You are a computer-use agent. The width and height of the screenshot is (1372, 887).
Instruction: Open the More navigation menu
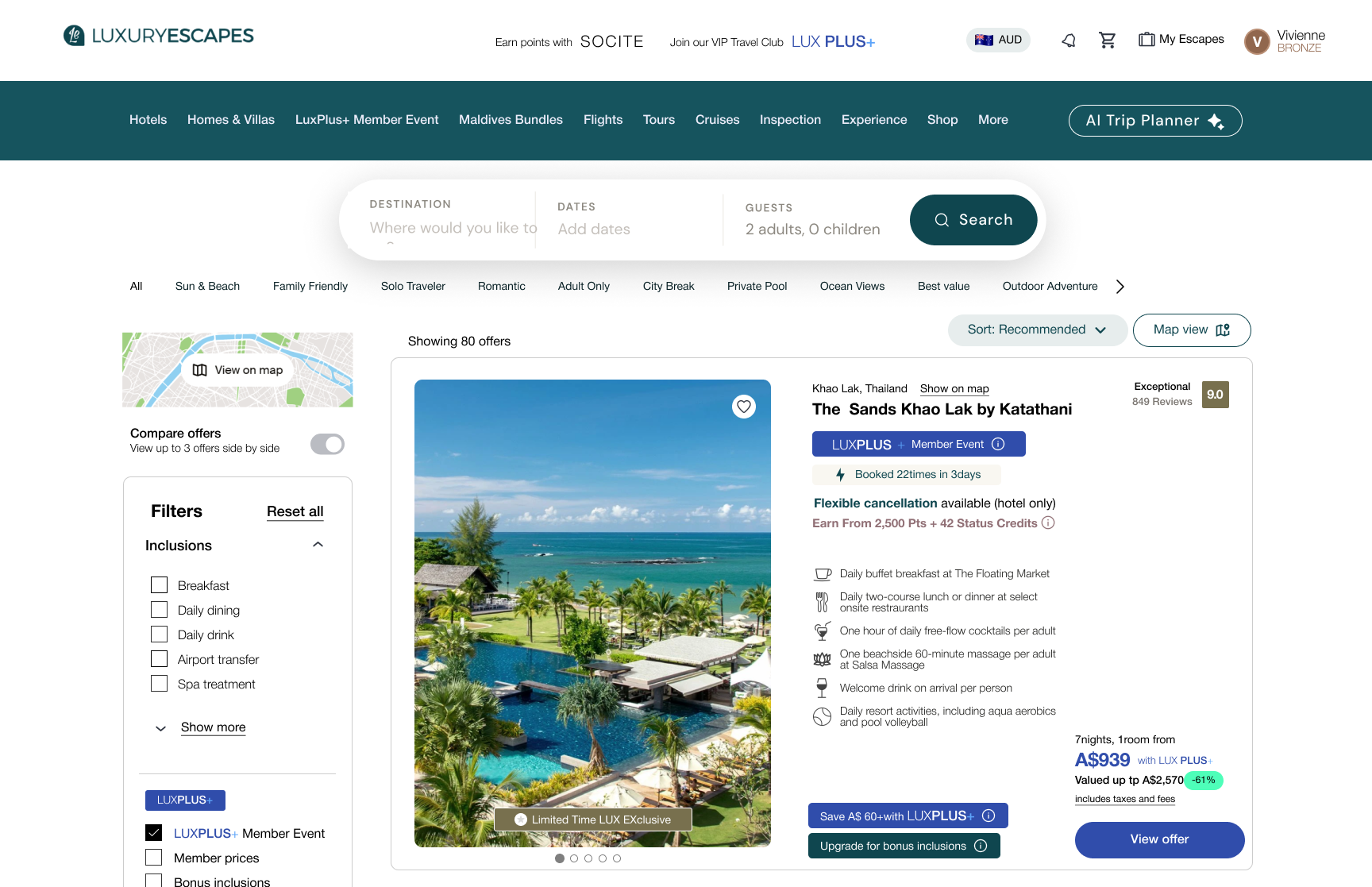992,120
